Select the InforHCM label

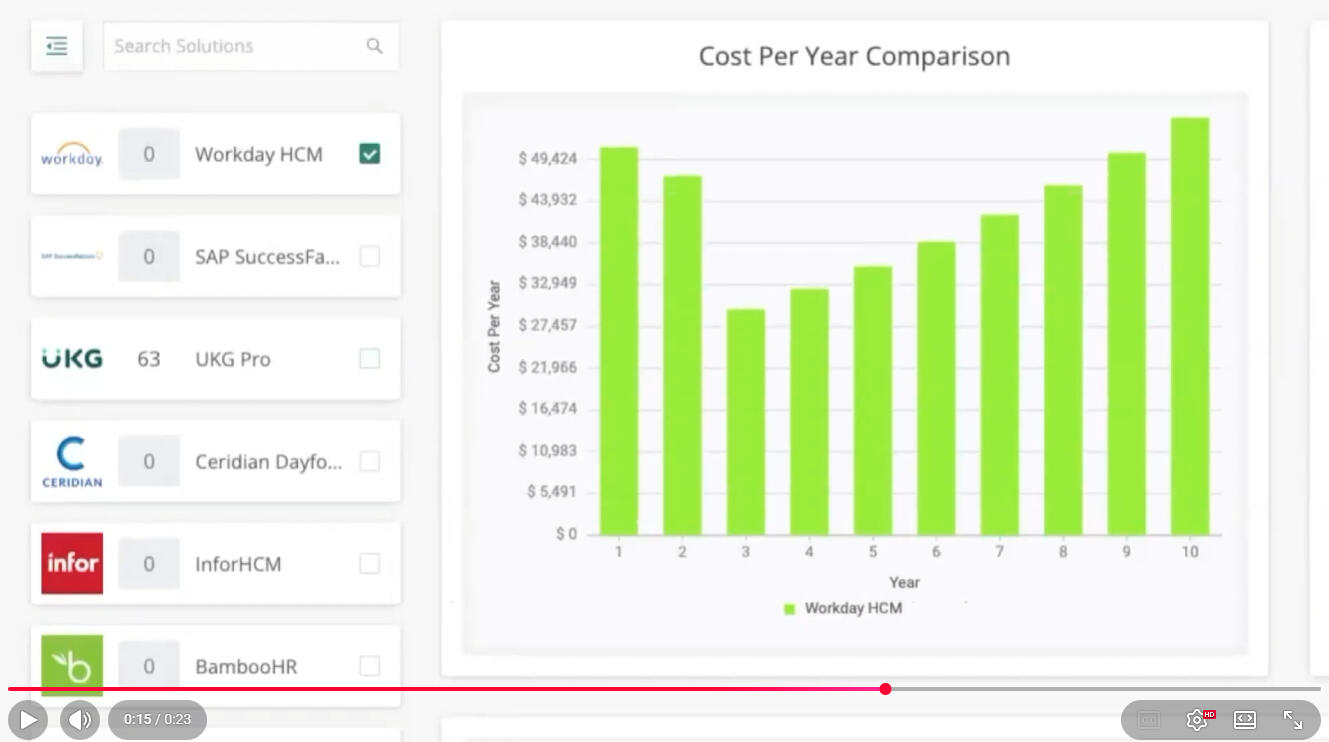pyautogui.click(x=238, y=564)
